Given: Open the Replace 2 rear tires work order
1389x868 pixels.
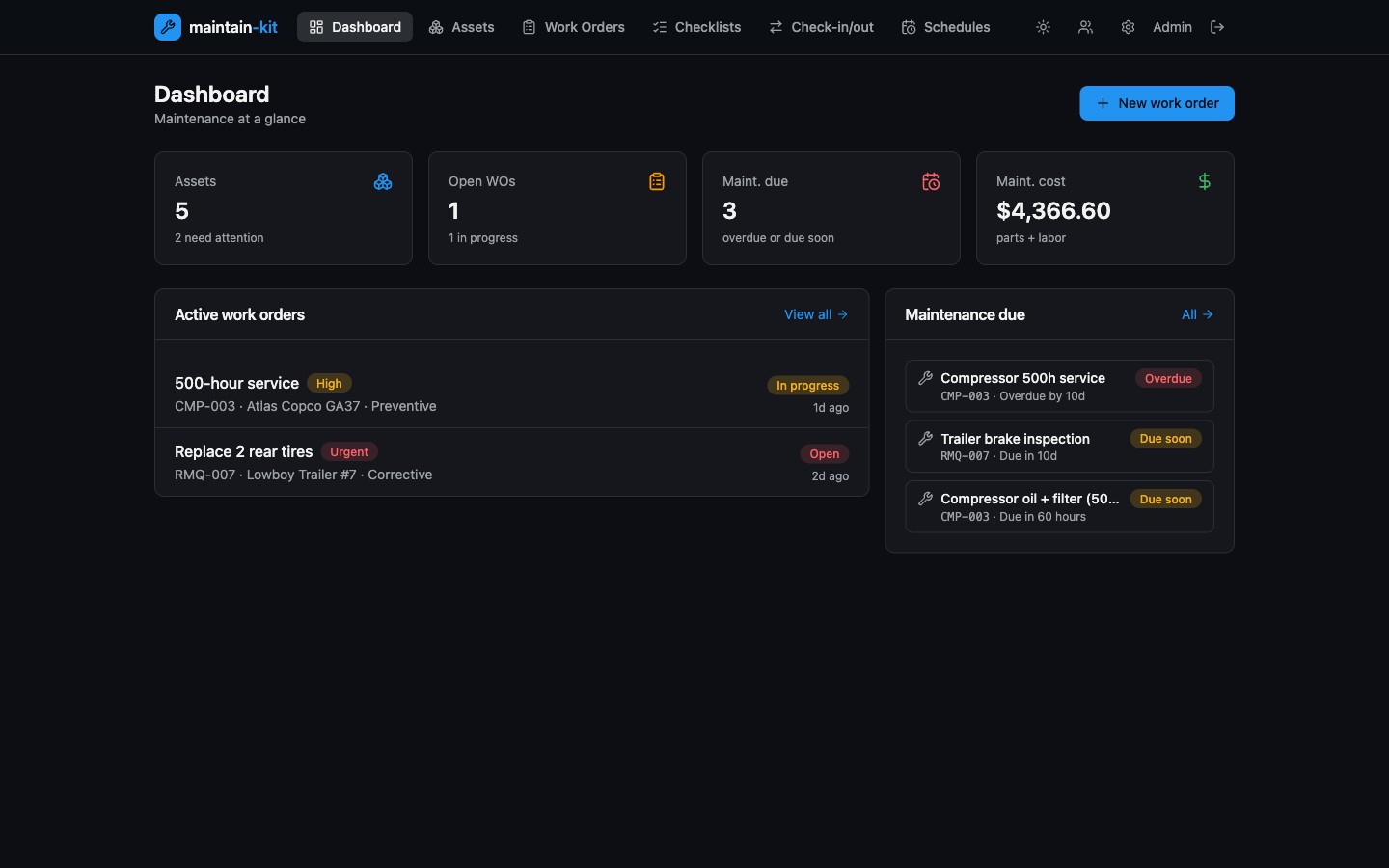Looking at the screenshot, I should [511, 462].
